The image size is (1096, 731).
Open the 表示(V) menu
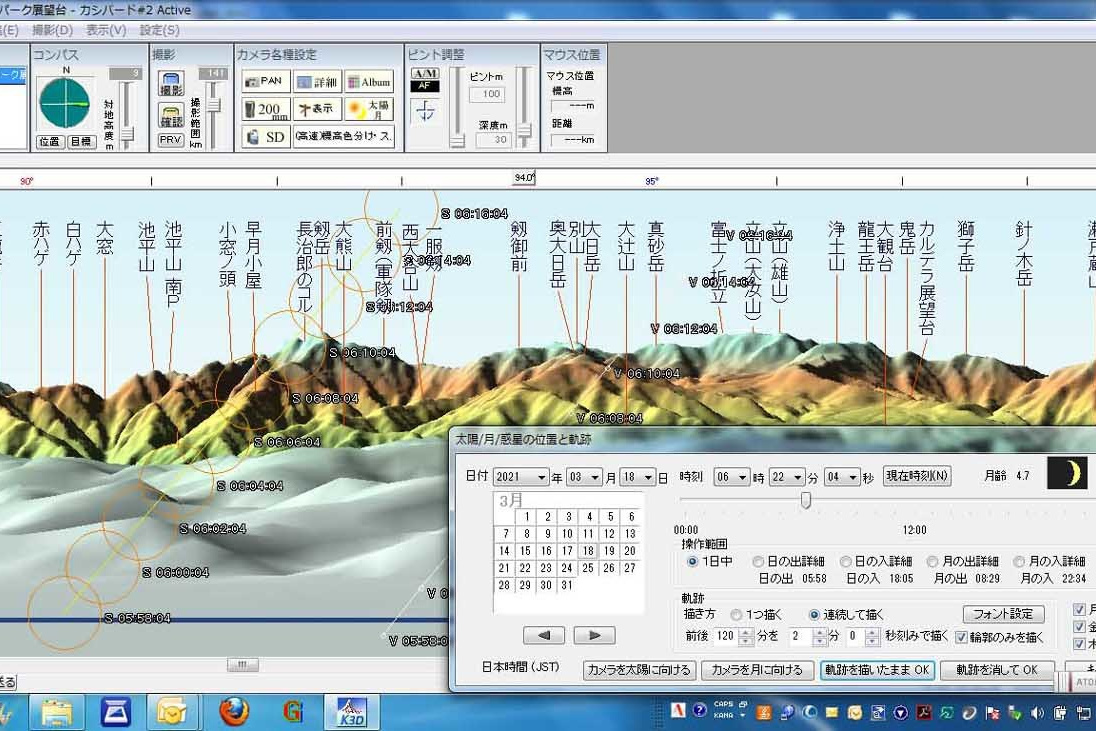pyautogui.click(x=106, y=30)
